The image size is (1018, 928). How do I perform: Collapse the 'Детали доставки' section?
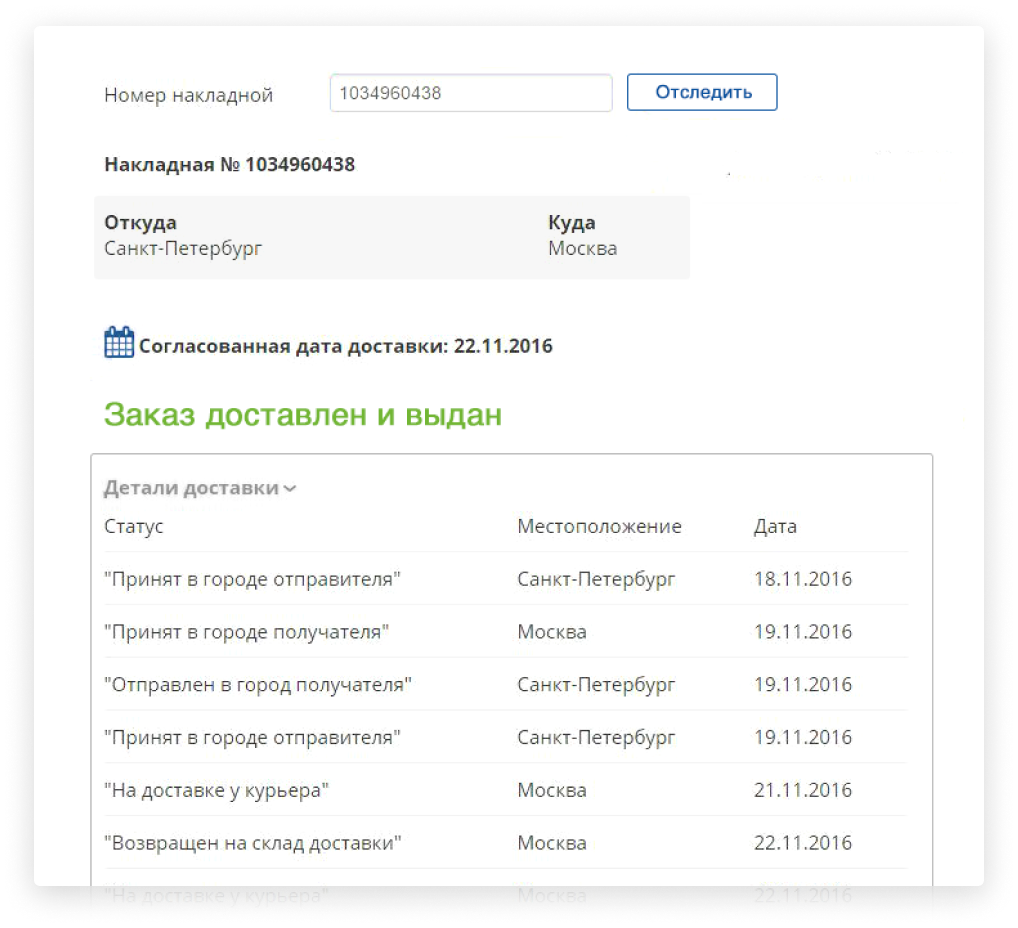tap(200, 488)
